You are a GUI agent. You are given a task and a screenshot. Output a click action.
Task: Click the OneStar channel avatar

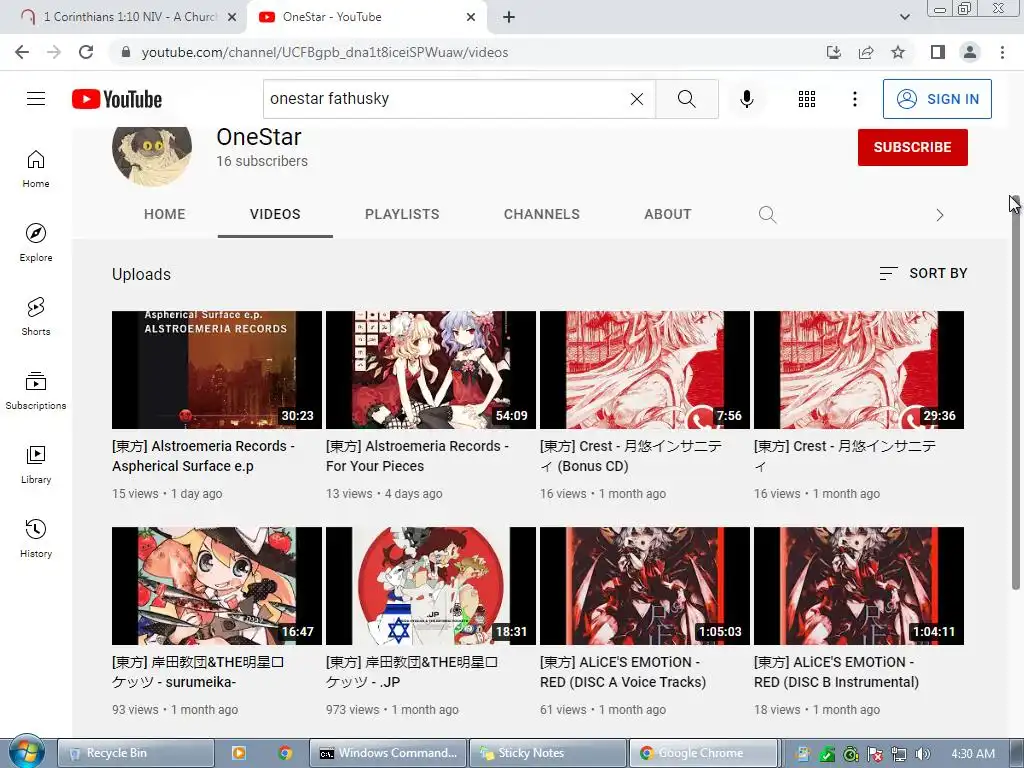[152, 154]
